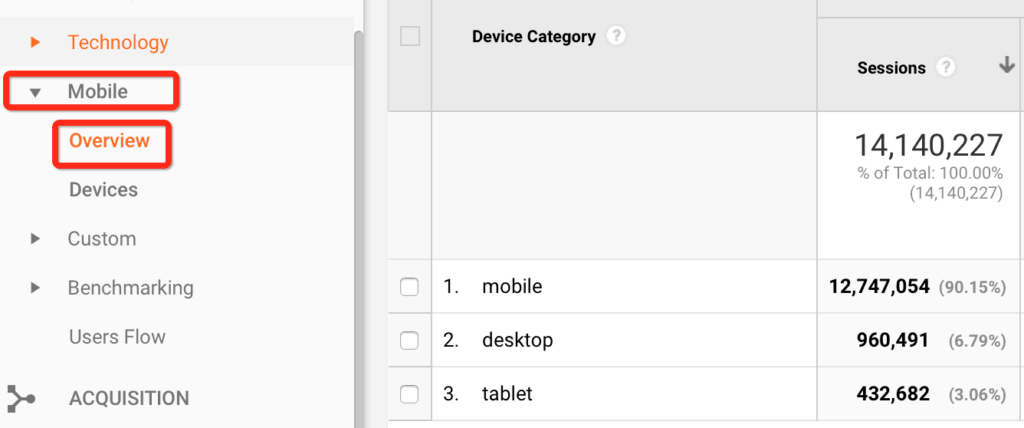The image size is (1024, 428).
Task: Click the desktop device category link
Action: click(518, 340)
